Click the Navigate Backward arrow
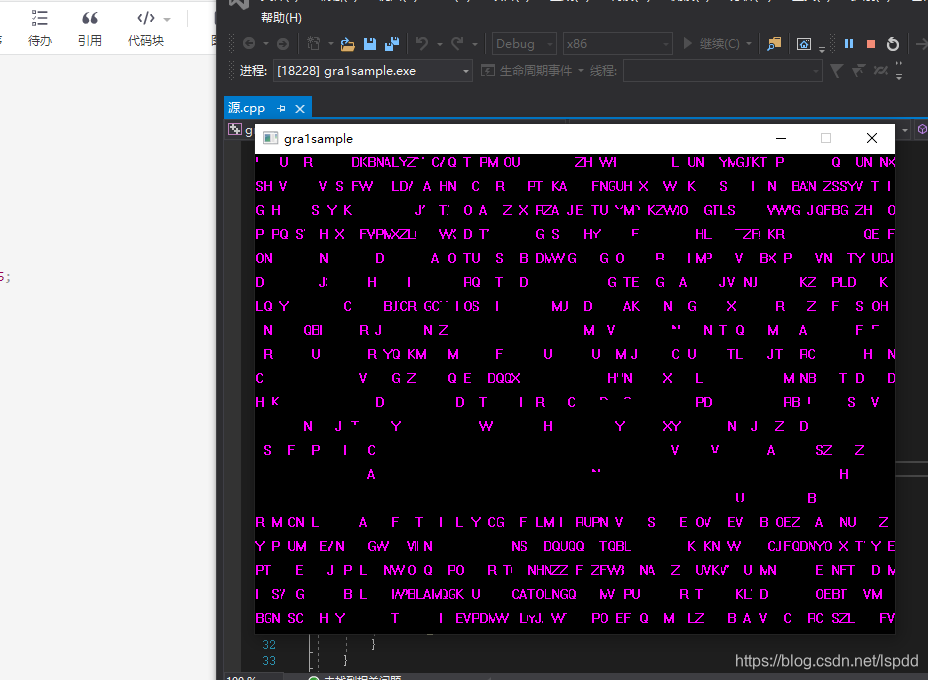928x680 pixels. 249,44
